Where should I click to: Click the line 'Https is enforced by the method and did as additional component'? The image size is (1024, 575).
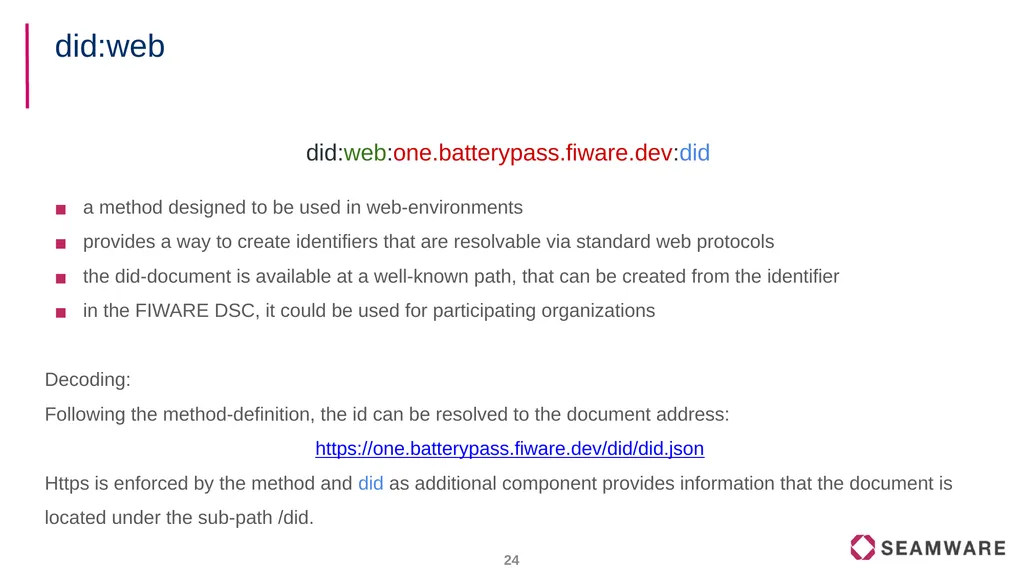[498, 484]
